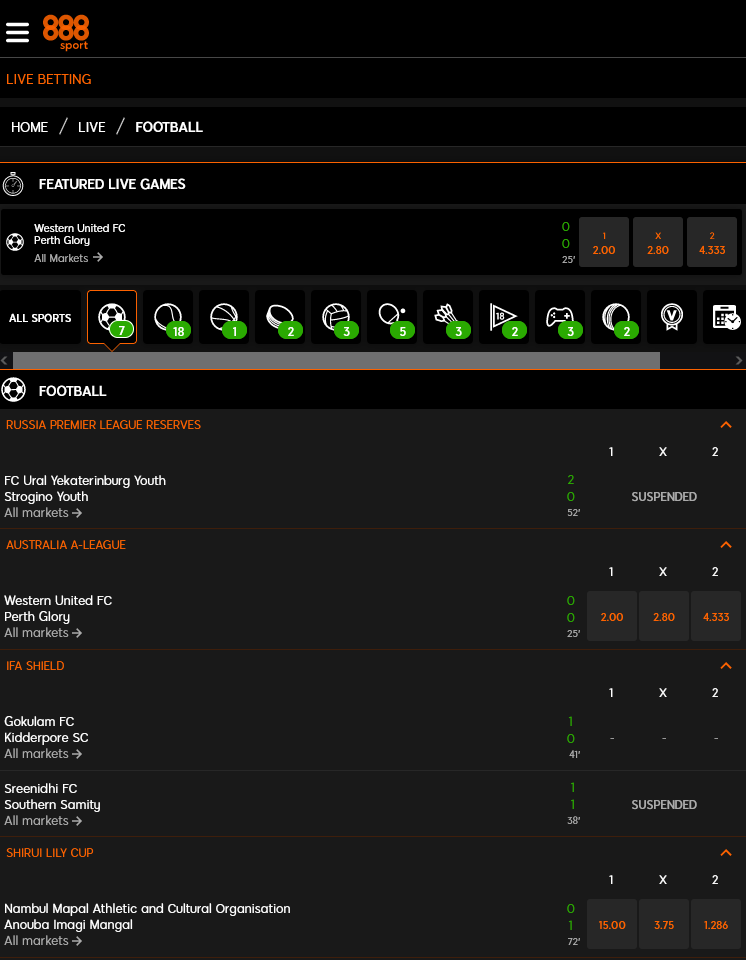746x960 pixels.
Task: Open All markets for Western United in A-League
Action: point(43,633)
